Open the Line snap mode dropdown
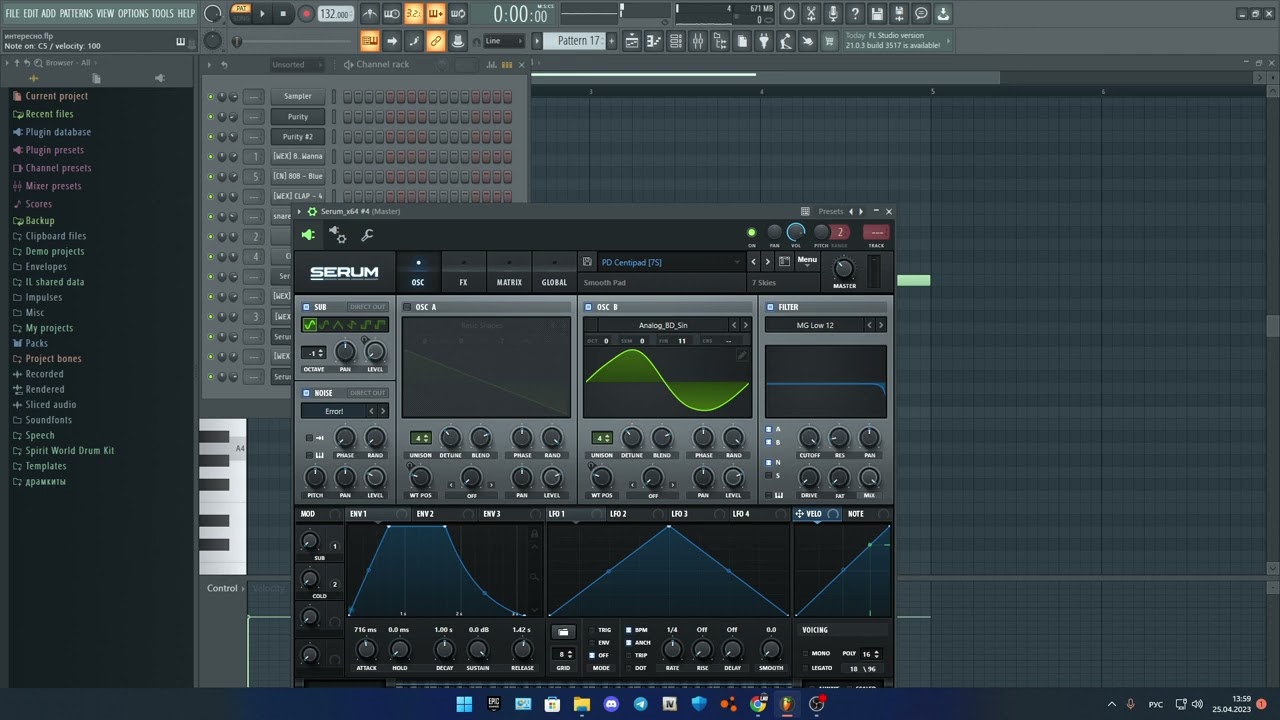Viewport: 1280px width, 720px height. [503, 41]
